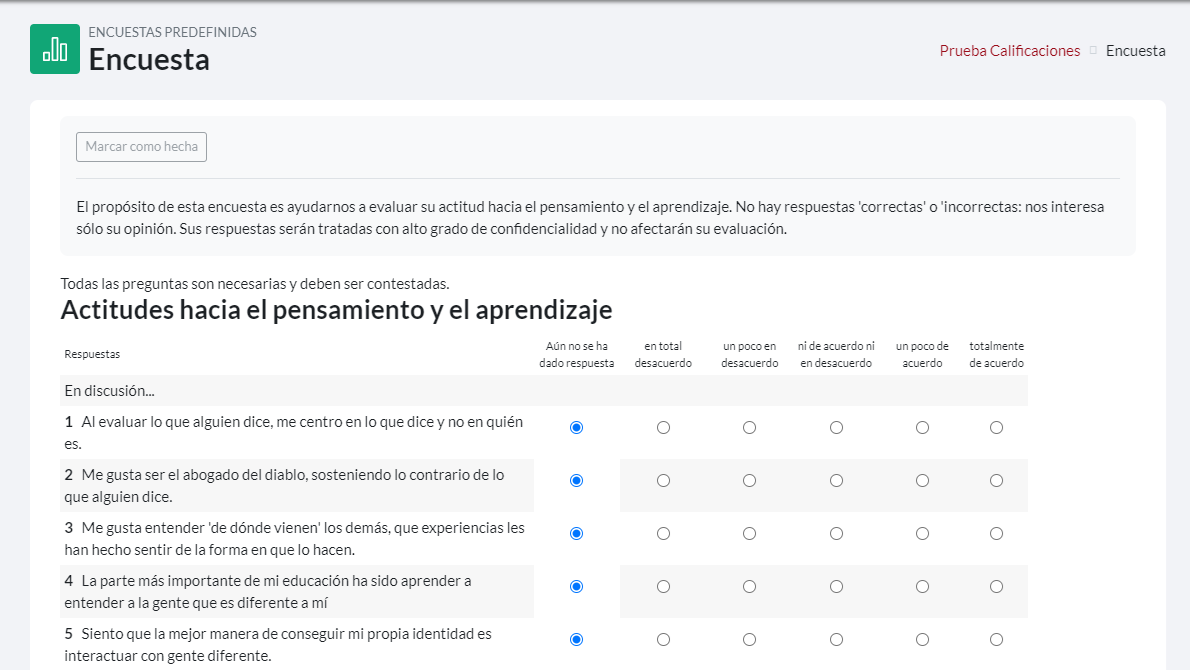Screen dimensions: 1190x670
Task: Select 'totalmente de acuerdo' for question 5
Action: pyautogui.click(x=996, y=640)
